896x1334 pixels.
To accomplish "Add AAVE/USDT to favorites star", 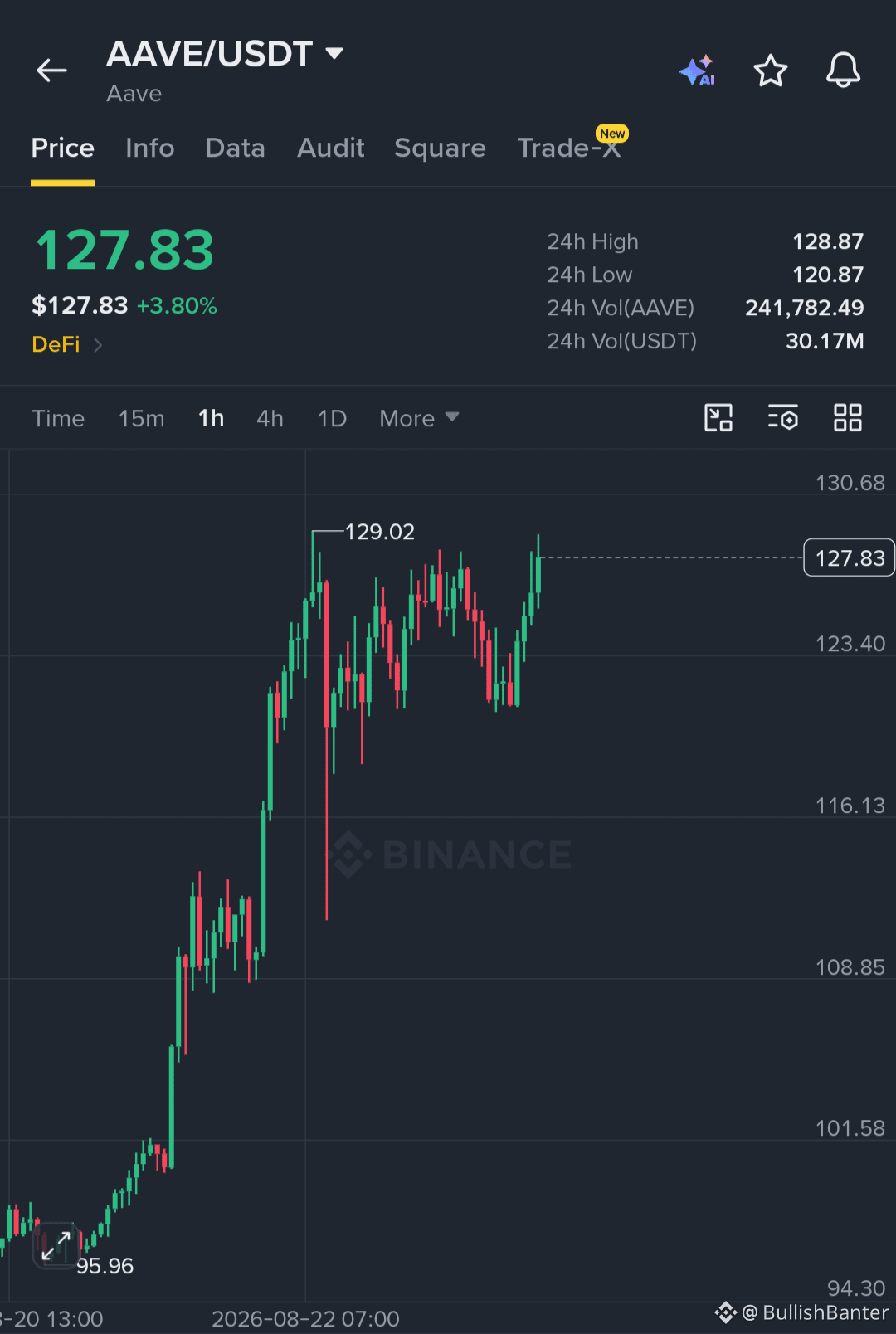I will point(771,71).
